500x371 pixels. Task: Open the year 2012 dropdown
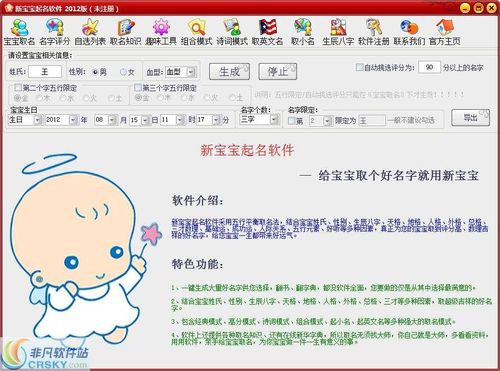pyautogui.click(x=73, y=120)
